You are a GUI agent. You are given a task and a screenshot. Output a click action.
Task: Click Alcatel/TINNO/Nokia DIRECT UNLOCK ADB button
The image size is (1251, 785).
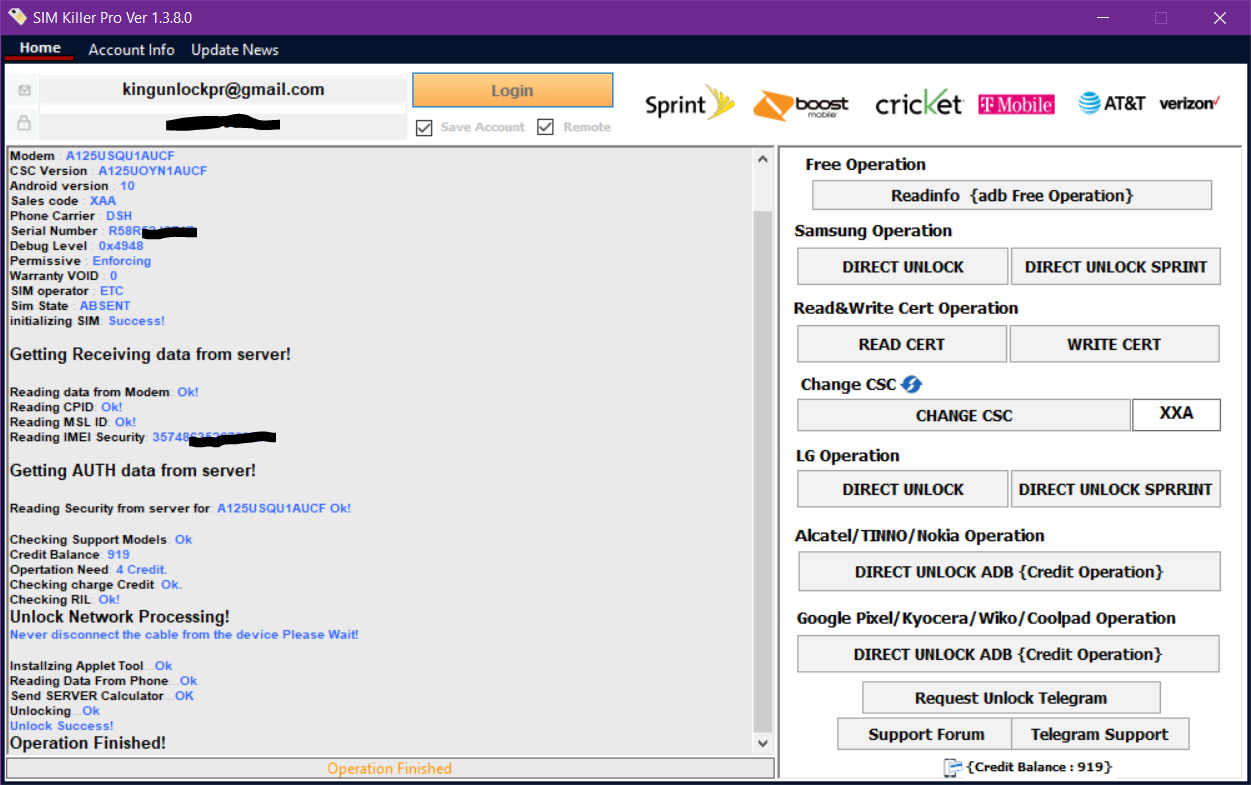coord(1009,572)
